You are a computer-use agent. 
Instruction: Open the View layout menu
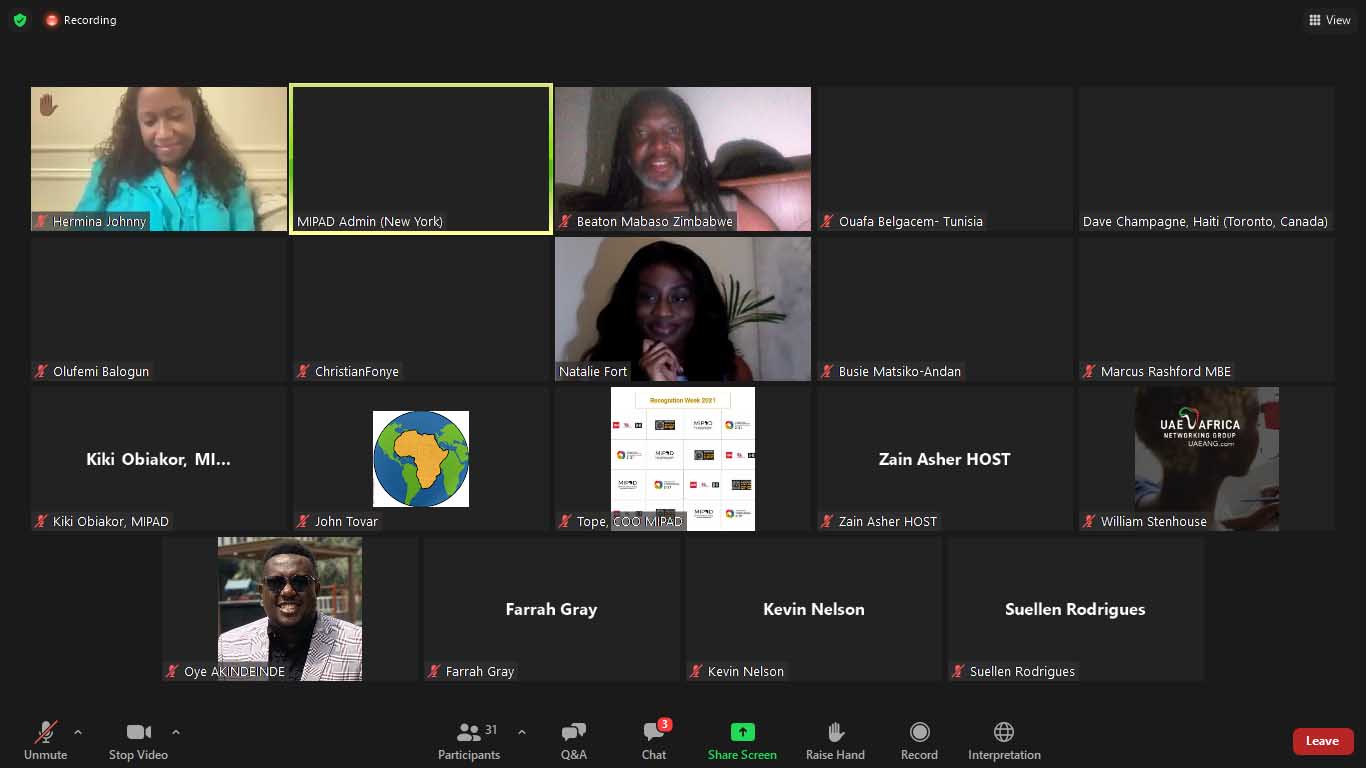(1329, 20)
